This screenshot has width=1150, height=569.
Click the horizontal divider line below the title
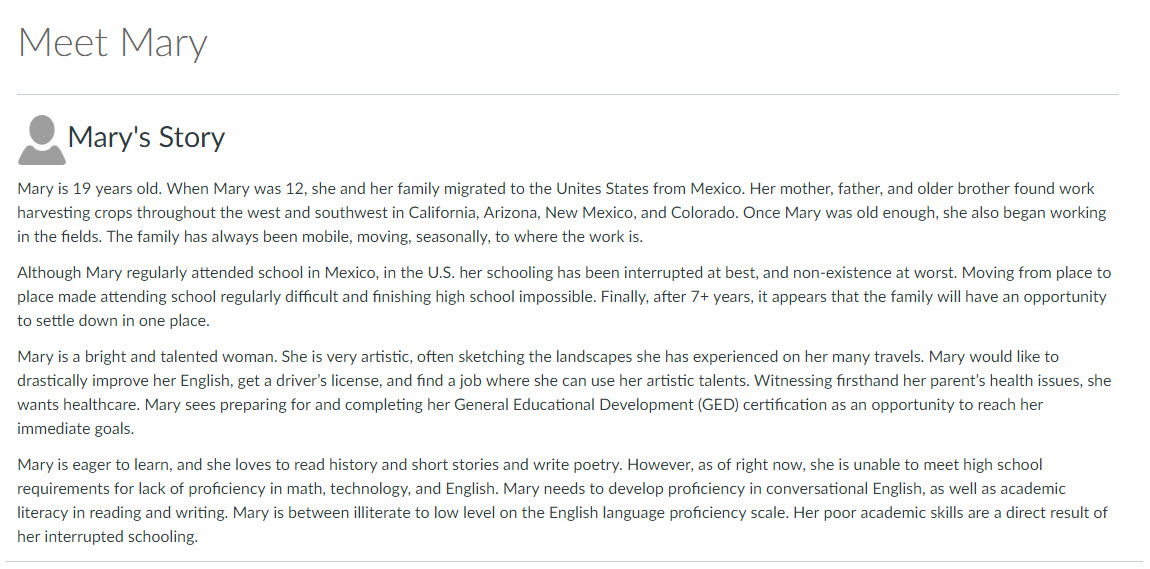[x=568, y=95]
